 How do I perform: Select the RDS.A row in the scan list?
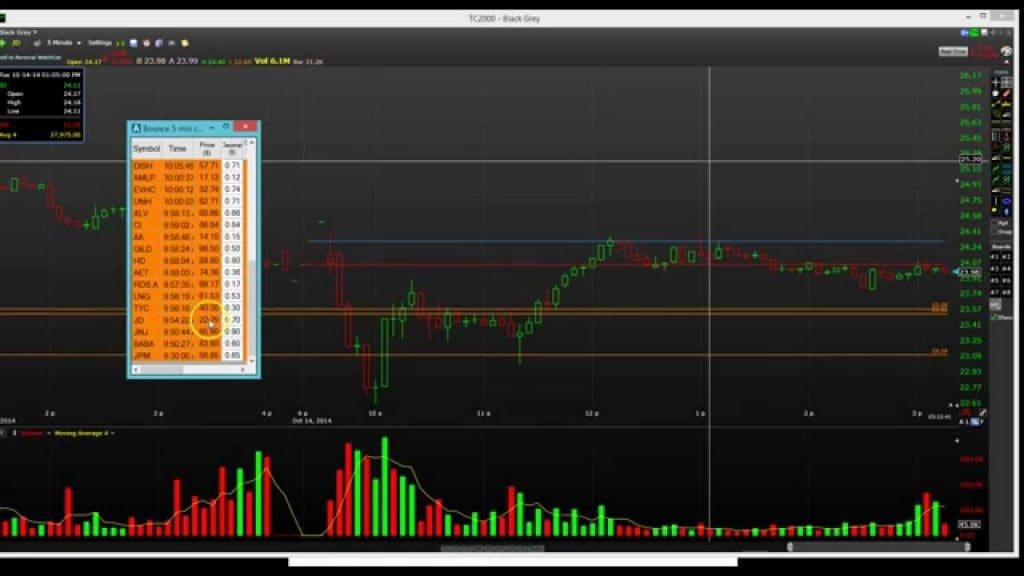[x=188, y=285]
